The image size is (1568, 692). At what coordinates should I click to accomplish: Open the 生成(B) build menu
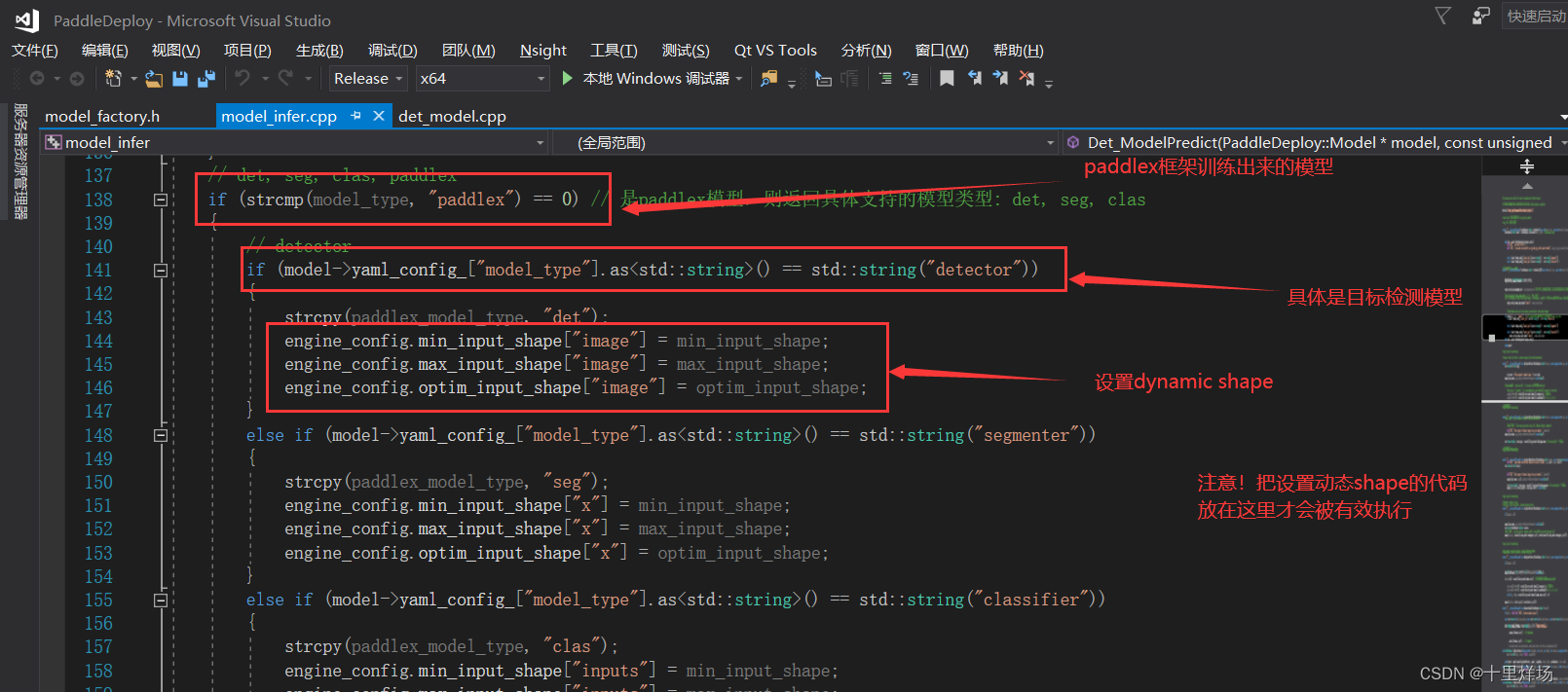(x=319, y=51)
